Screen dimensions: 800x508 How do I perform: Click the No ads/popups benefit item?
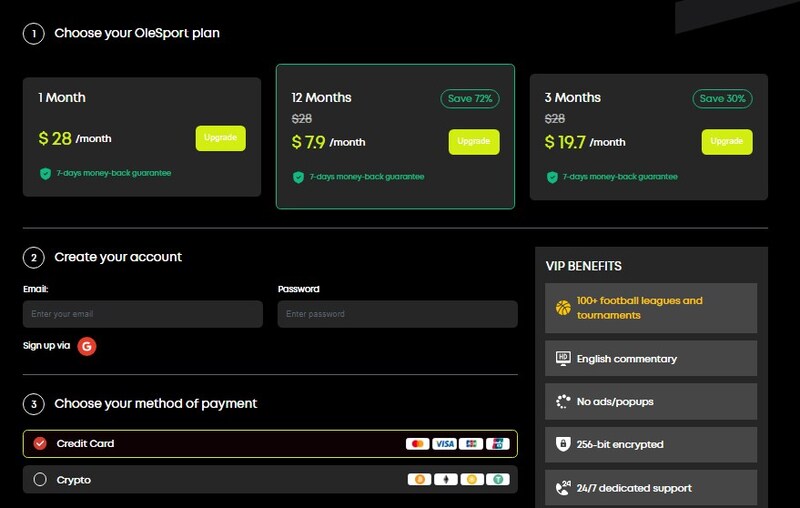[651, 402]
